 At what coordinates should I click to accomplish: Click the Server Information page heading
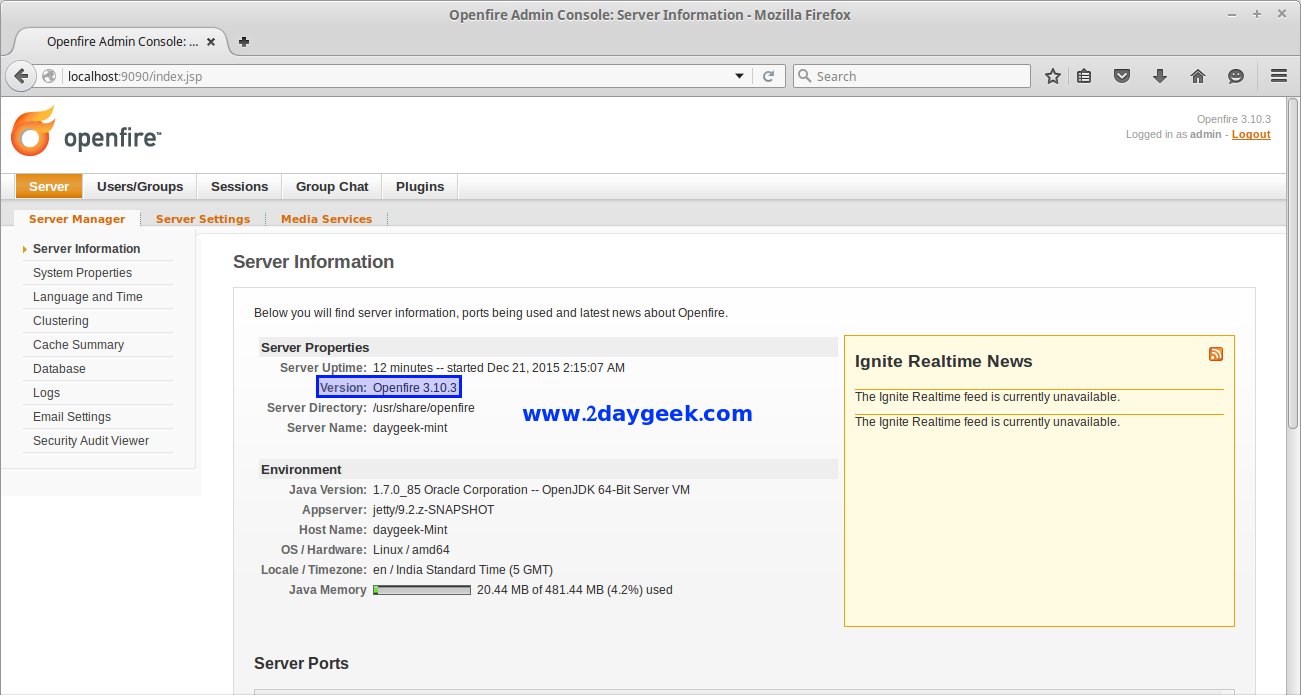tap(313, 262)
